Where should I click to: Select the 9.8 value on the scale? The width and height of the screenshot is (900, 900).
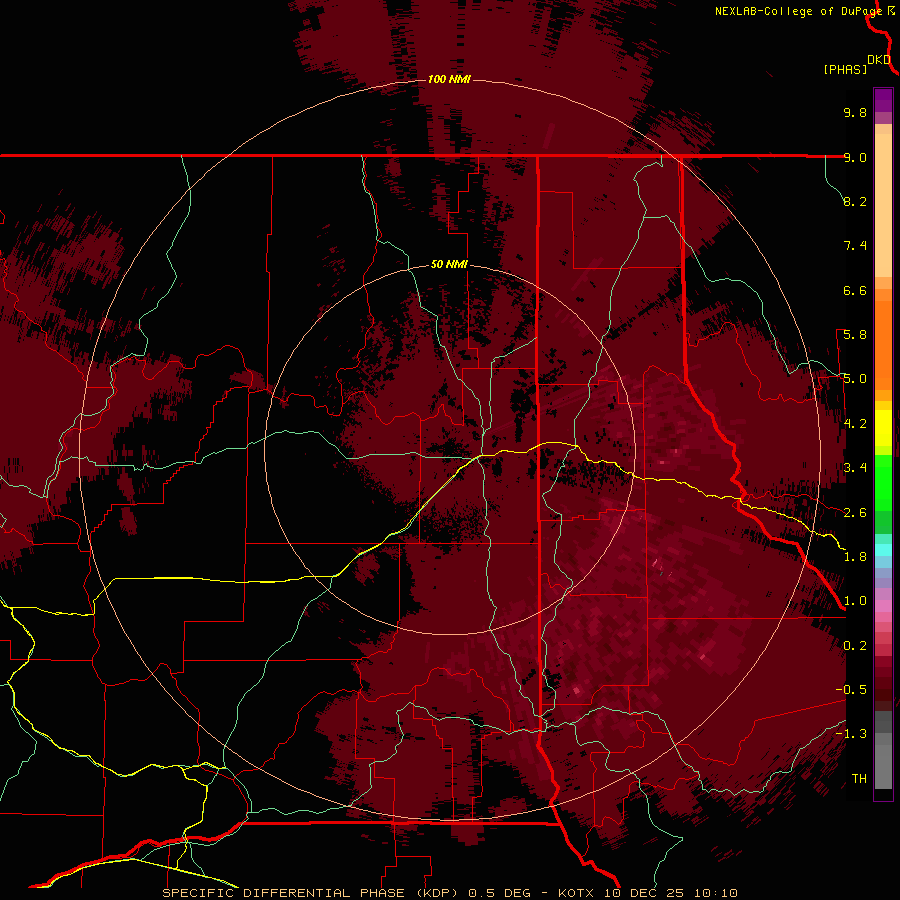point(855,112)
